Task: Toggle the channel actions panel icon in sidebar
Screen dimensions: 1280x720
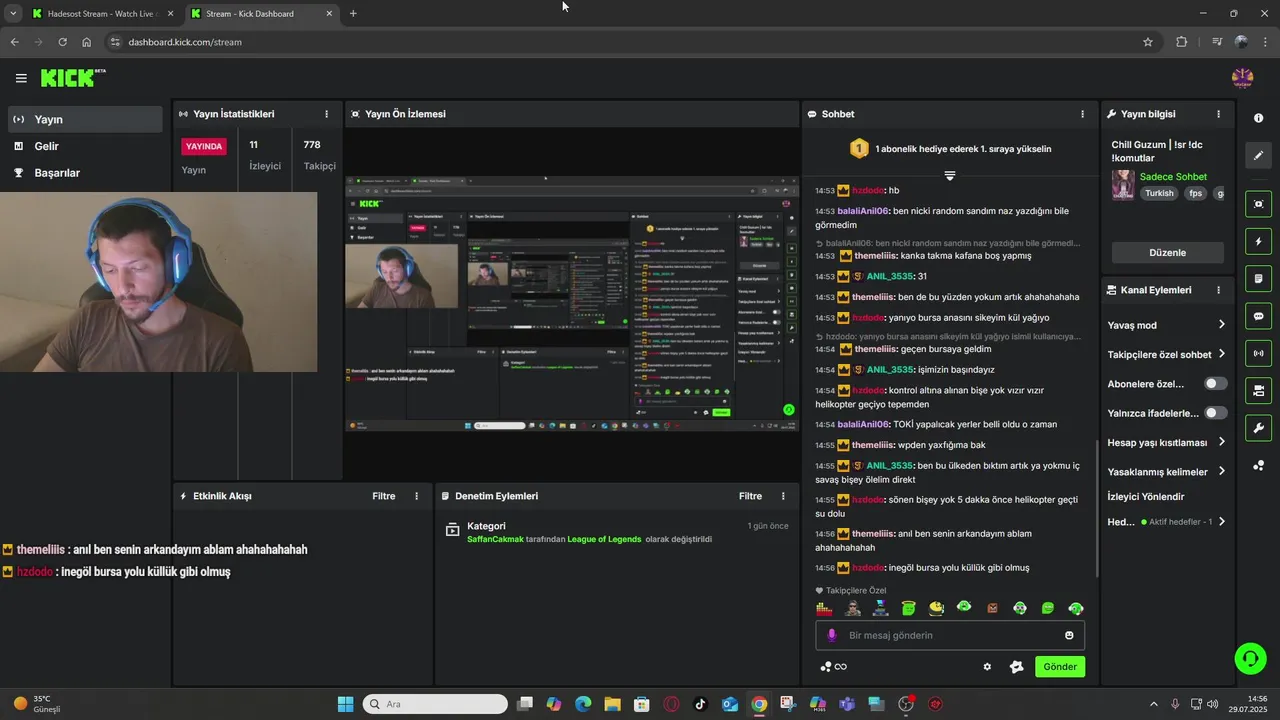Action: click(x=1258, y=390)
